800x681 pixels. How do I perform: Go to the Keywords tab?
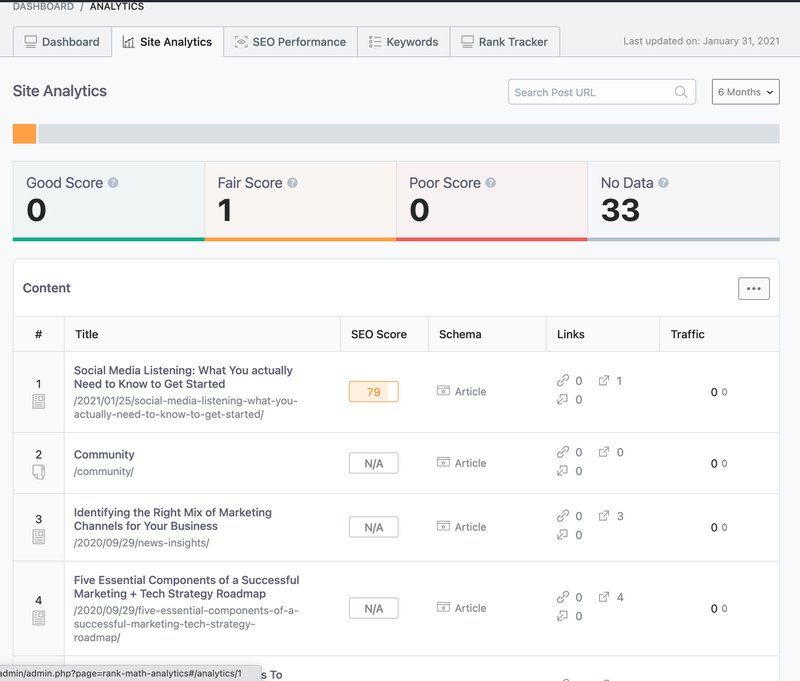click(404, 42)
